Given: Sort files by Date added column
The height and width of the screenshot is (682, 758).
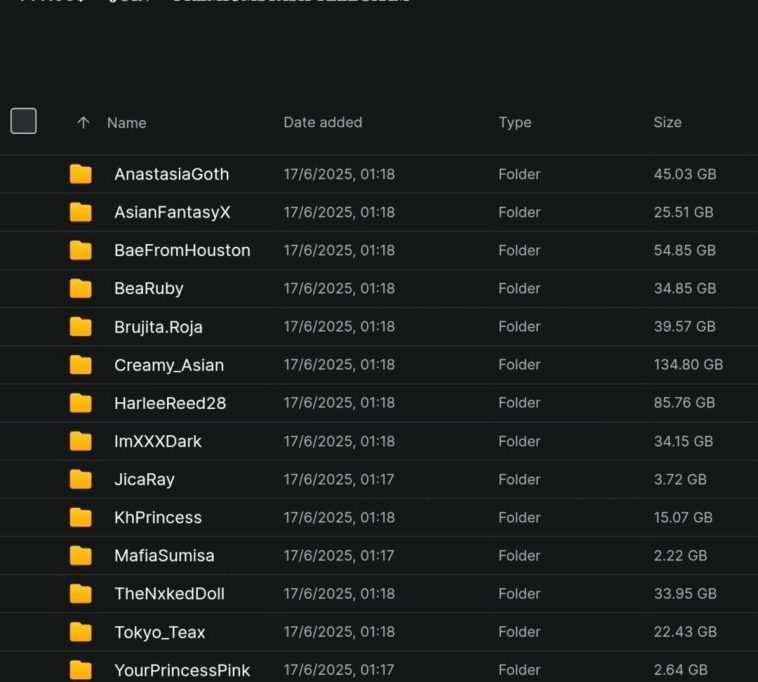Looking at the screenshot, I should [322, 122].
